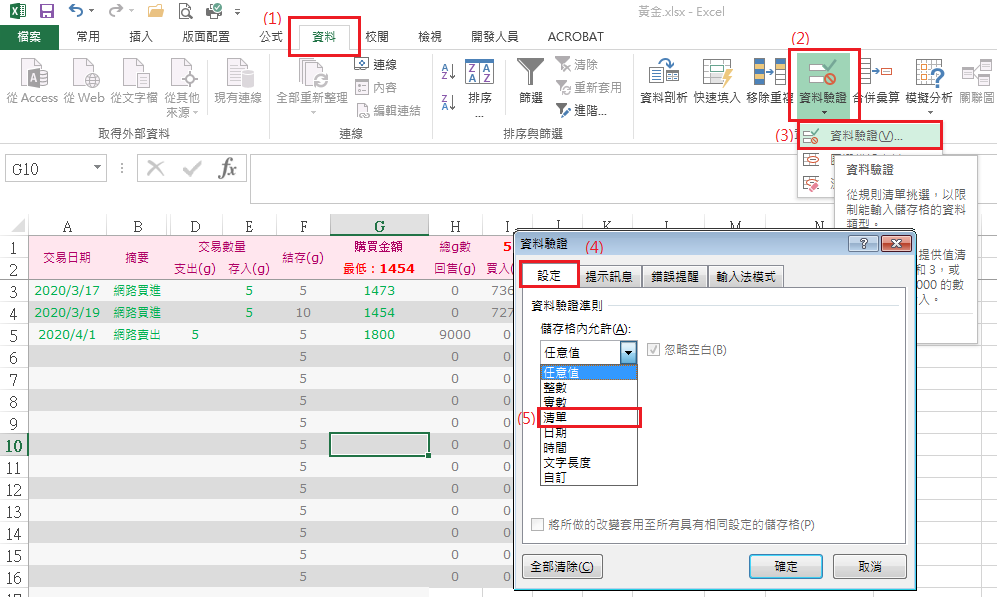Click Advanced filter option

coord(581,110)
